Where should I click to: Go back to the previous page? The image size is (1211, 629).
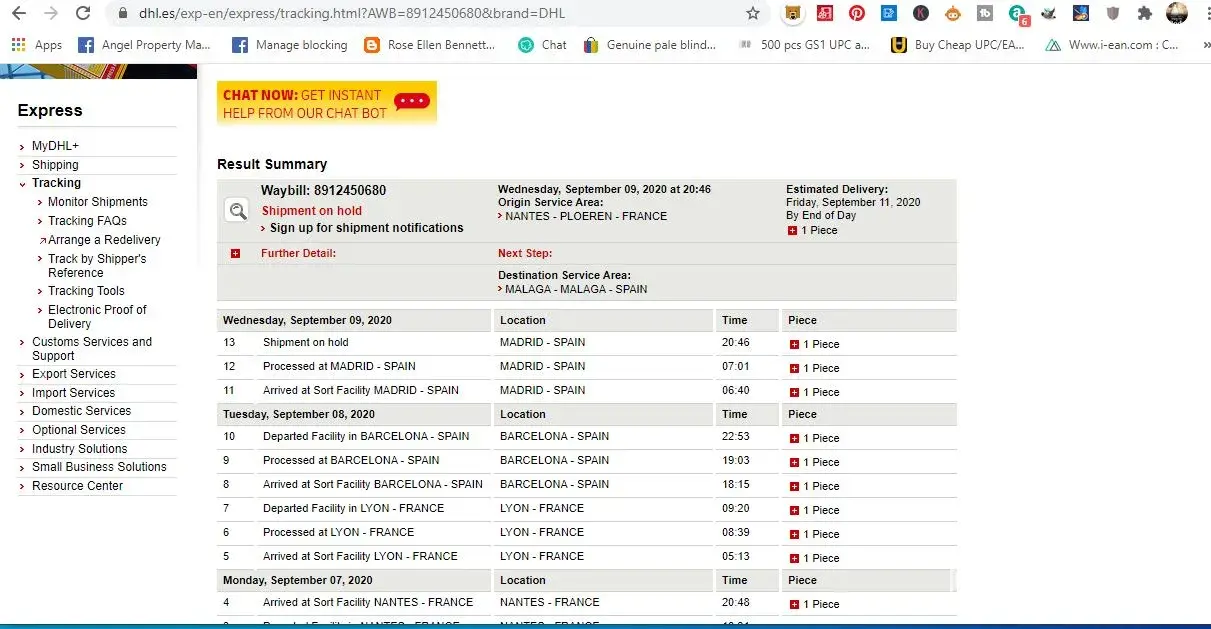pyautogui.click(x=19, y=14)
